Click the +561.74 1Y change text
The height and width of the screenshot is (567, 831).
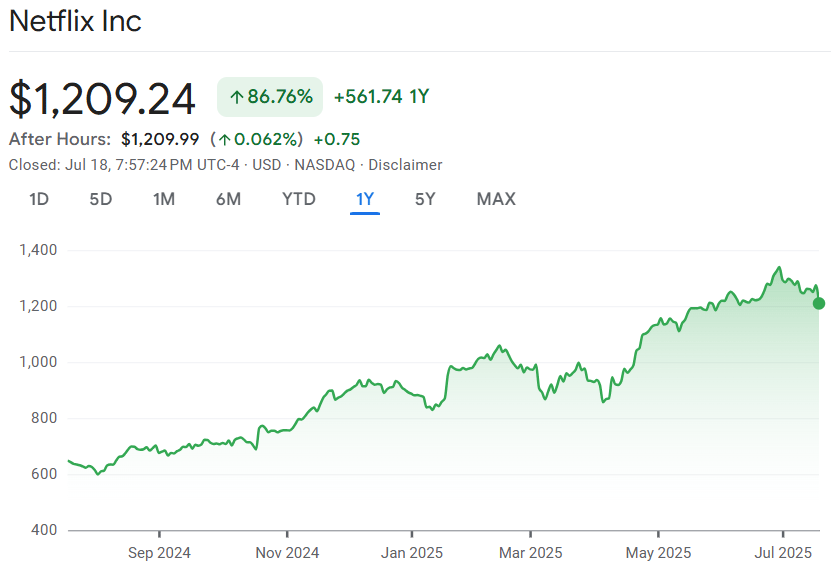click(382, 97)
